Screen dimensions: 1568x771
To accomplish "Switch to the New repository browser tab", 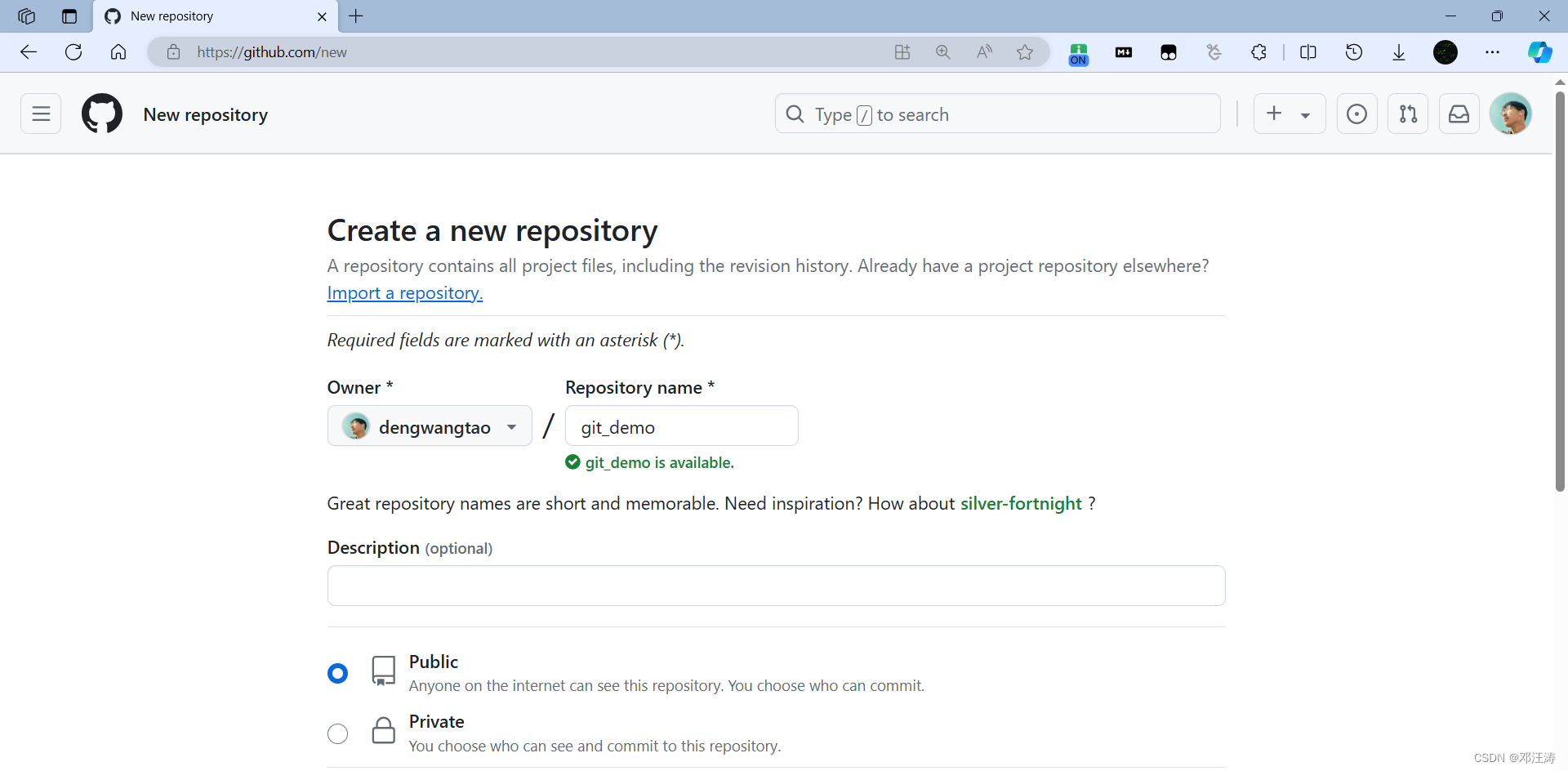I will pyautogui.click(x=216, y=16).
